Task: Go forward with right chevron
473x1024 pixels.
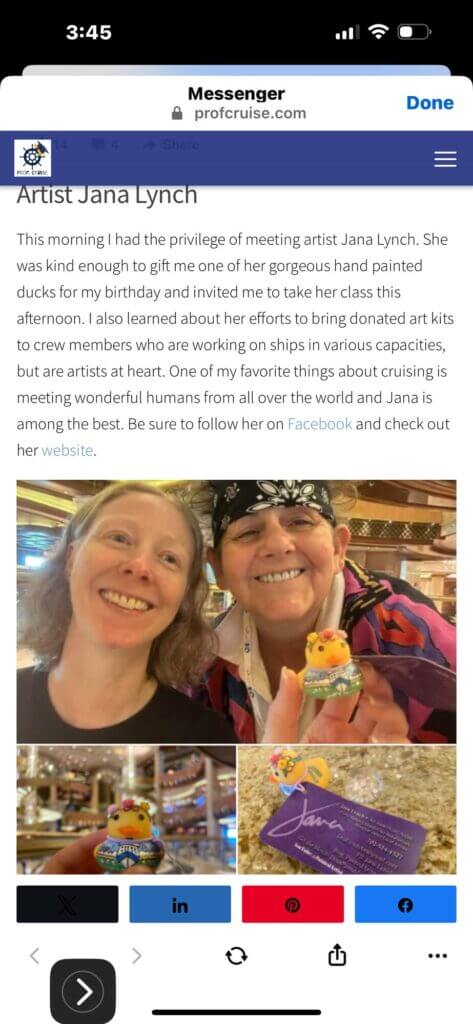Action: pos(136,956)
